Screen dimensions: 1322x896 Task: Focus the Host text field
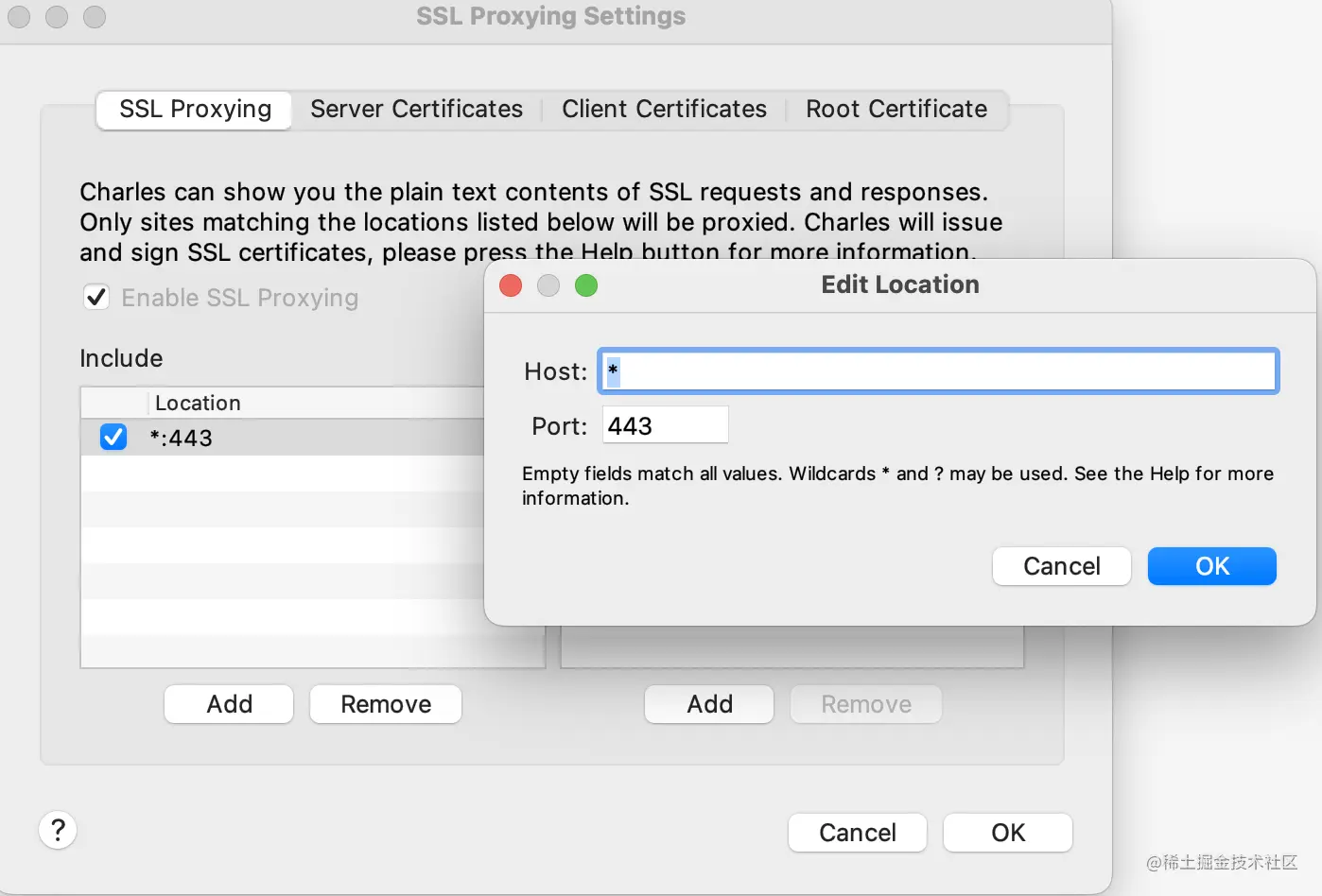tap(938, 371)
